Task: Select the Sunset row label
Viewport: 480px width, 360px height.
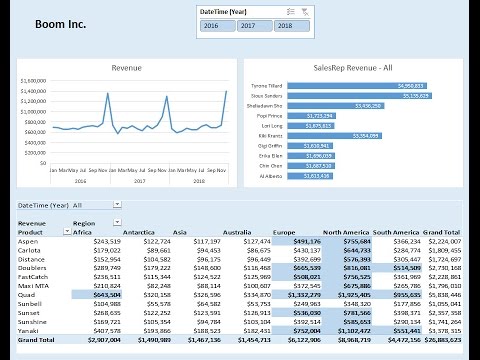Action: [x=28, y=313]
